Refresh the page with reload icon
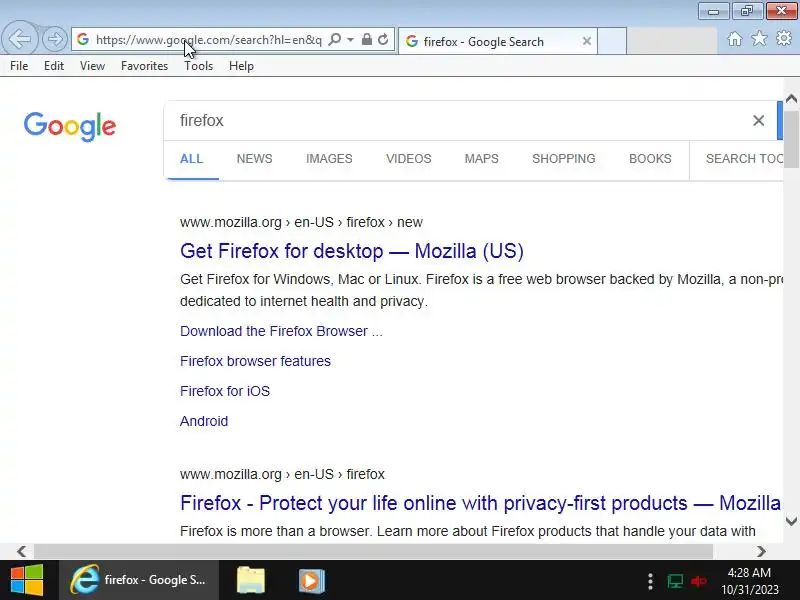The width and height of the screenshot is (800, 600). pos(383,39)
